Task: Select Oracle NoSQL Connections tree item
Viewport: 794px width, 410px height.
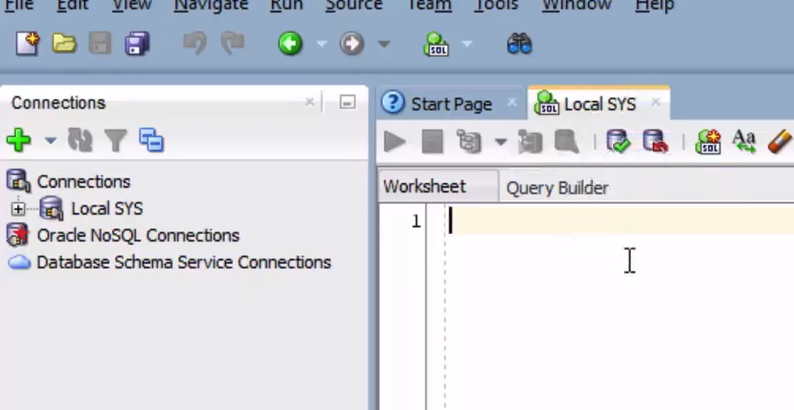Action: [138, 236]
